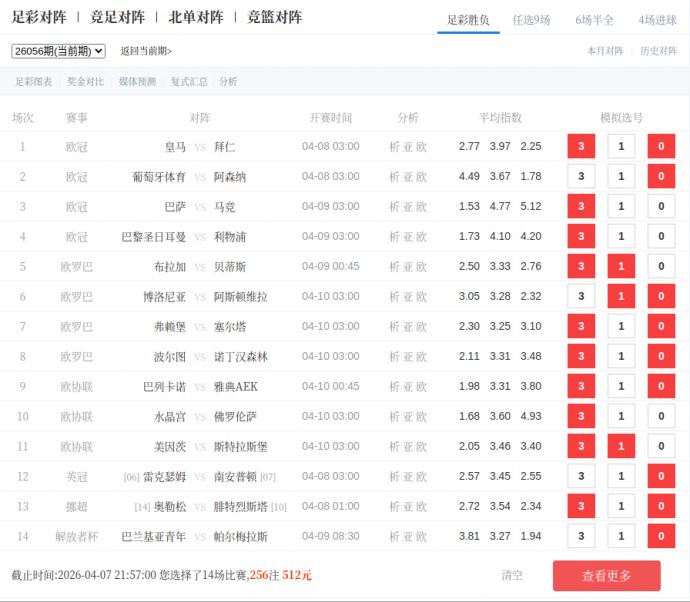Viewport: 690px width, 602px height.
Task: Click 欧 odds link for 波尔图 match
Action: 421,357
